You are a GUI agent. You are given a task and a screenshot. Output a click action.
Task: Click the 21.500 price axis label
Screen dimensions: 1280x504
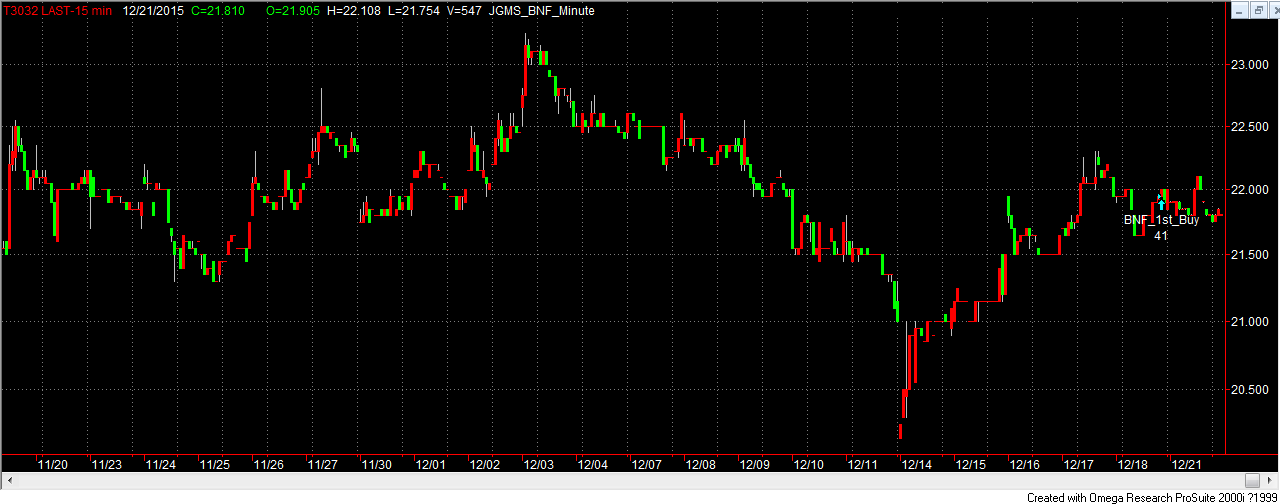(1250, 255)
